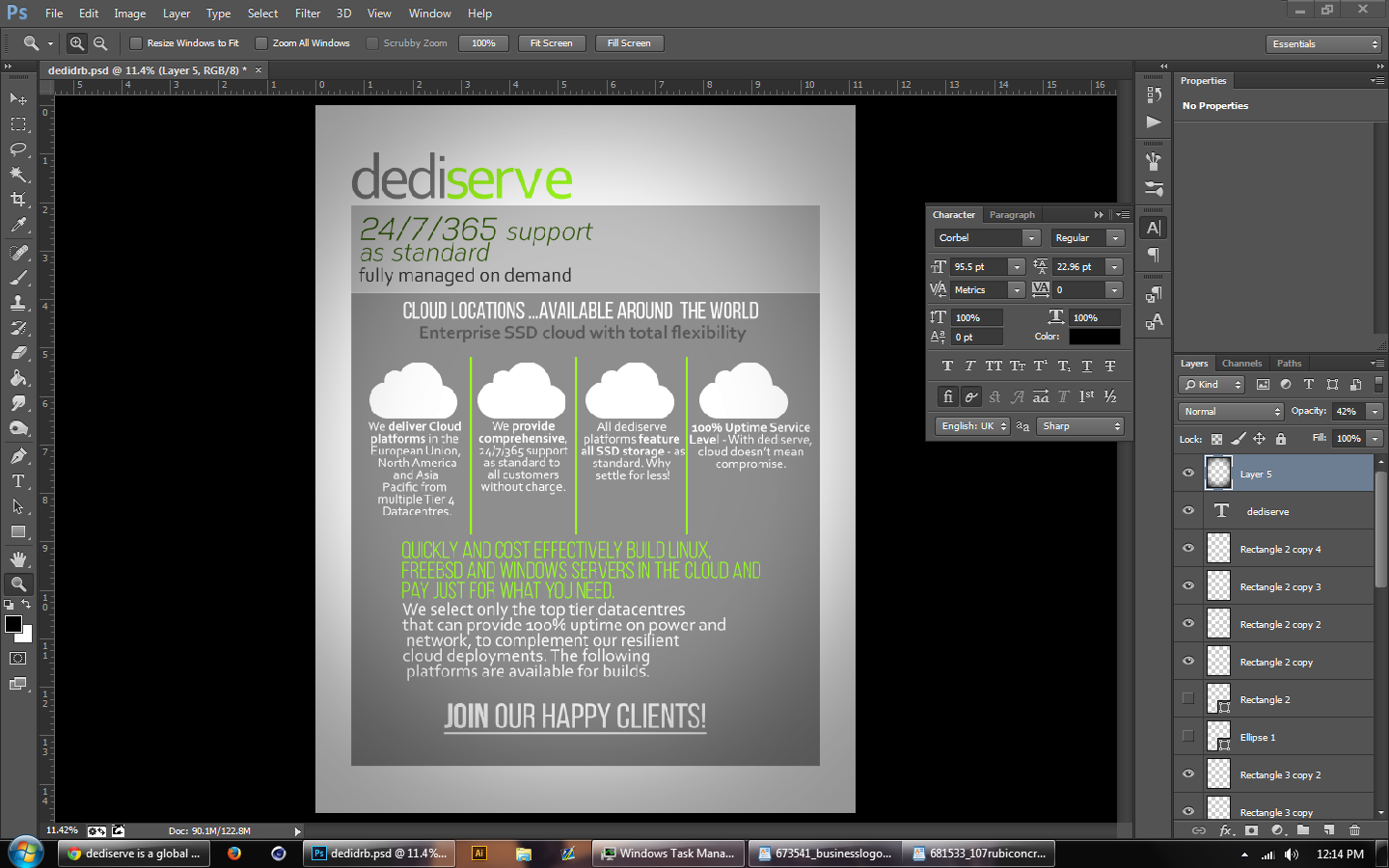Open Windows Task Manager taskbar button
This screenshot has height=868, width=1389.
[x=667, y=854]
